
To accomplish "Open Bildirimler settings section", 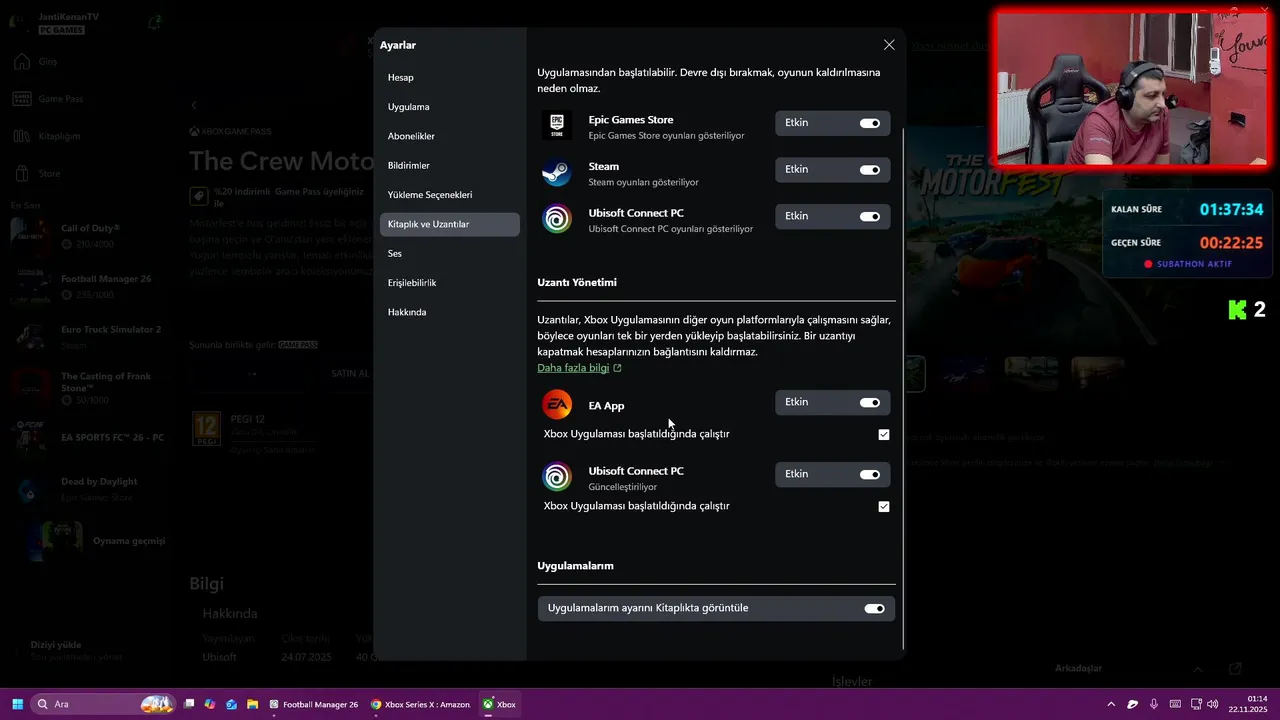I will [449, 165].
